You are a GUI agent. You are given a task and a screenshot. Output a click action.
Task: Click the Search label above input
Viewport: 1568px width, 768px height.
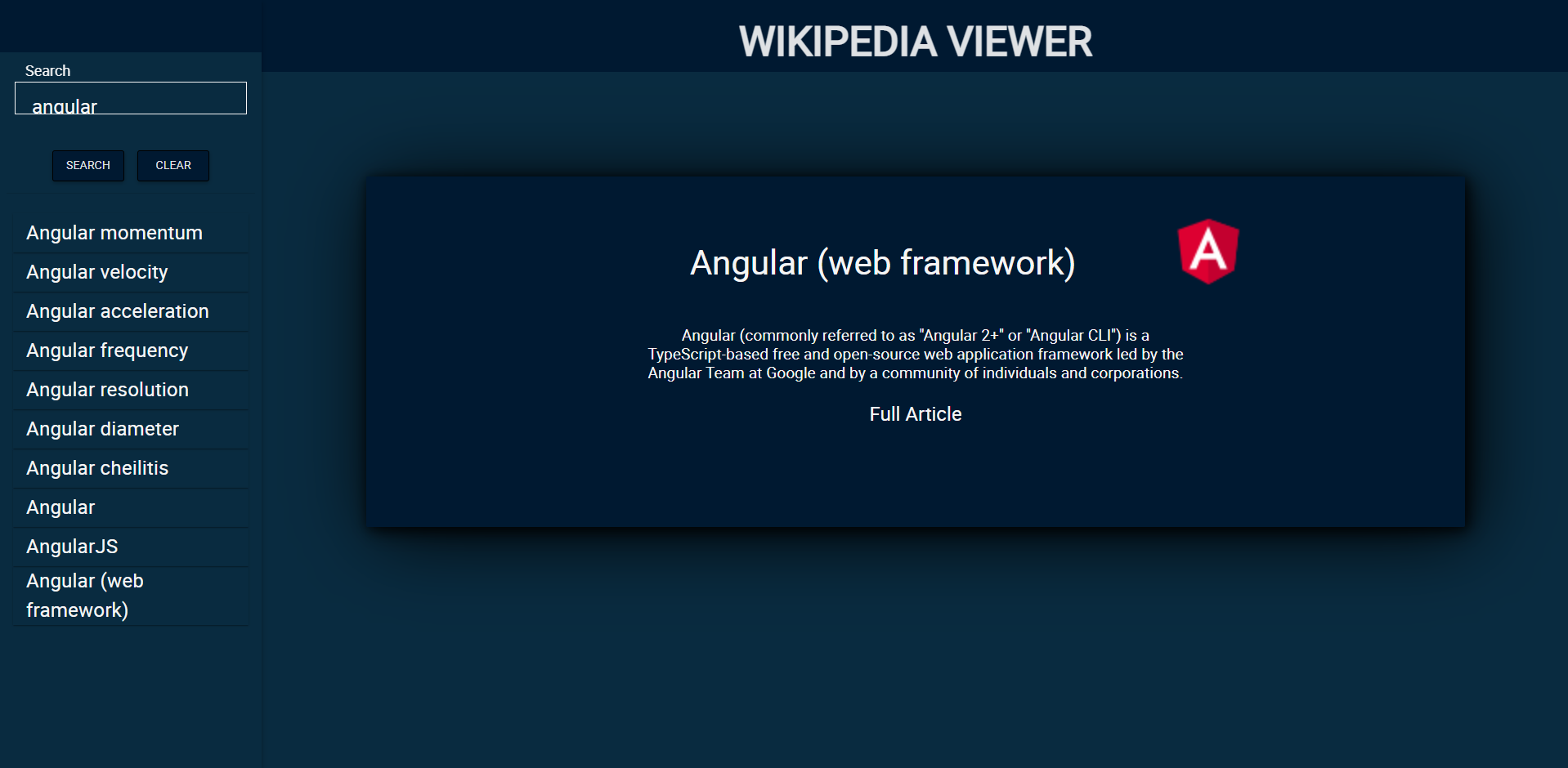(47, 71)
